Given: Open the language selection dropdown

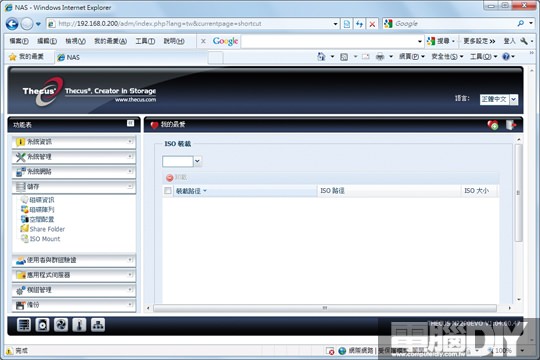Looking at the screenshot, I should click(x=513, y=99).
